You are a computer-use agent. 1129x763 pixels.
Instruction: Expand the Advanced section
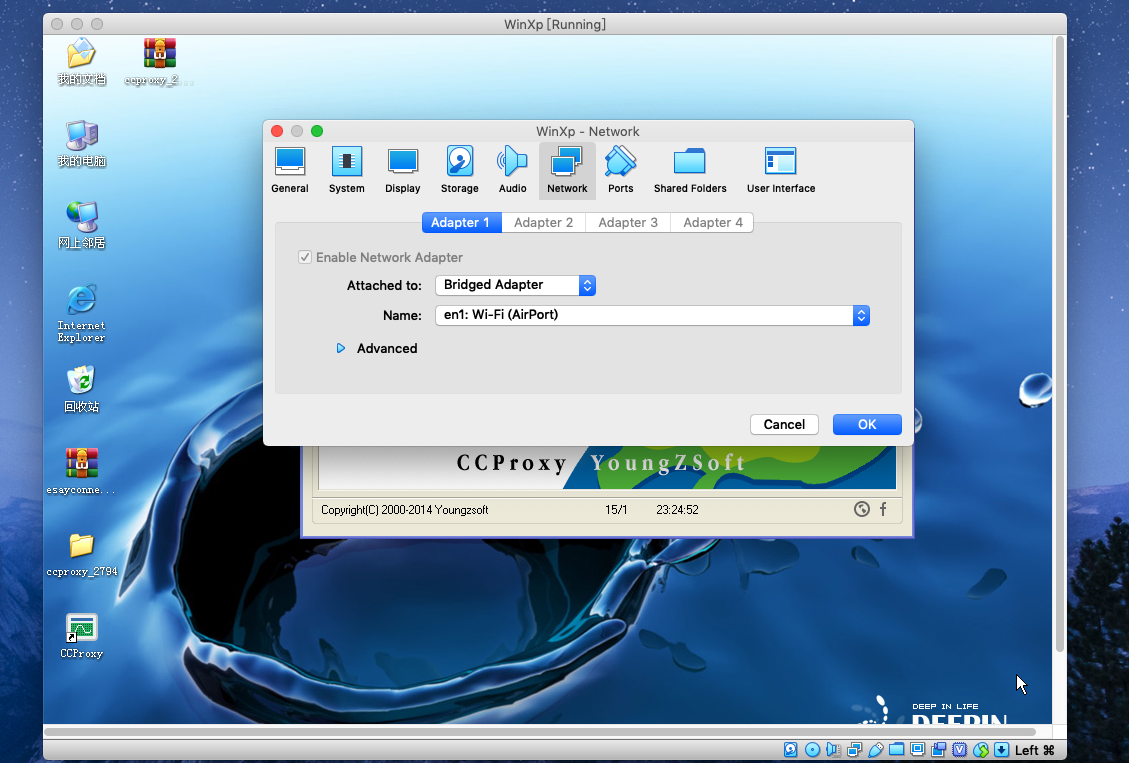[x=341, y=349]
